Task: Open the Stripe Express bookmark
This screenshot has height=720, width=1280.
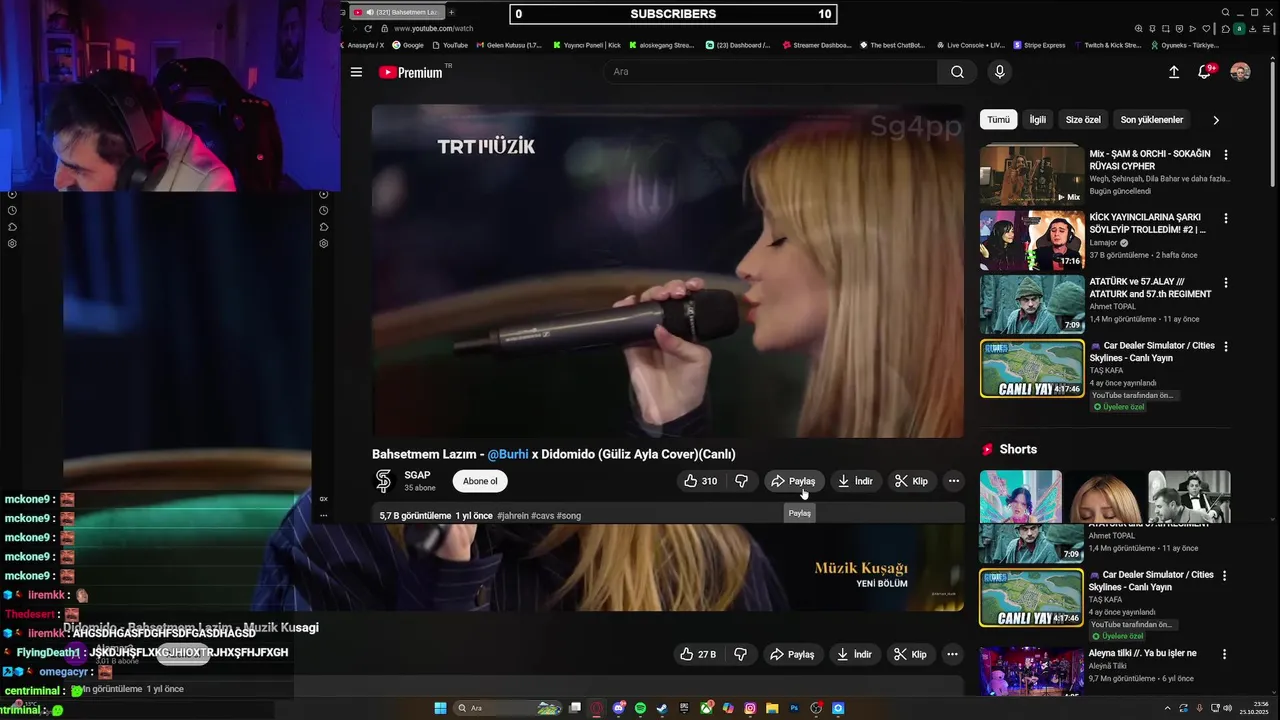Action: (x=1039, y=45)
